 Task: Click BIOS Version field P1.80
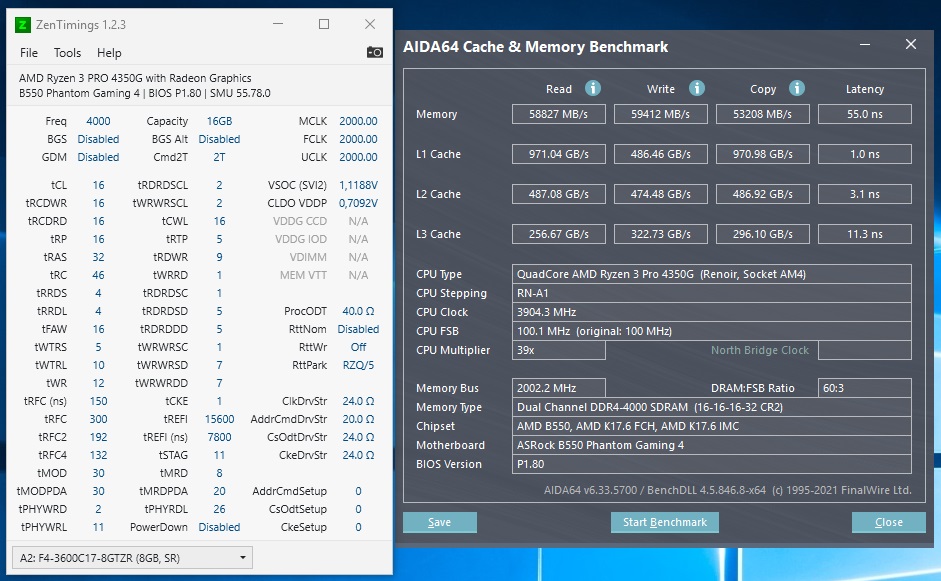pos(712,465)
